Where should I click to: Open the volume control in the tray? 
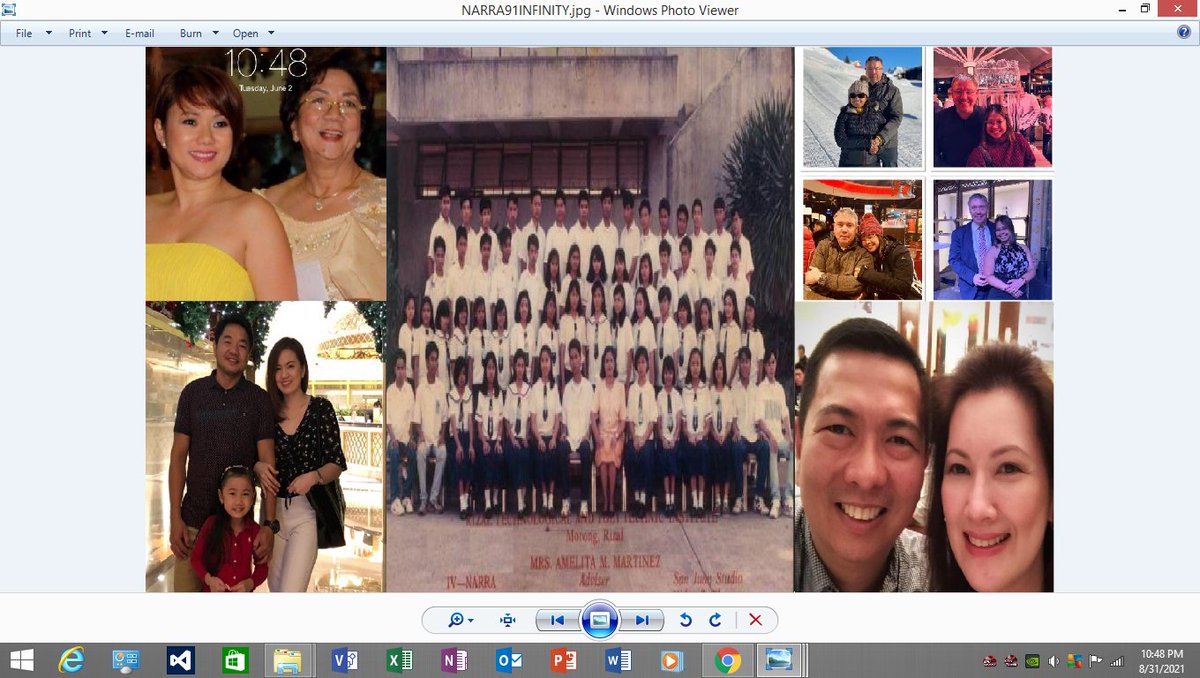coord(1053,661)
